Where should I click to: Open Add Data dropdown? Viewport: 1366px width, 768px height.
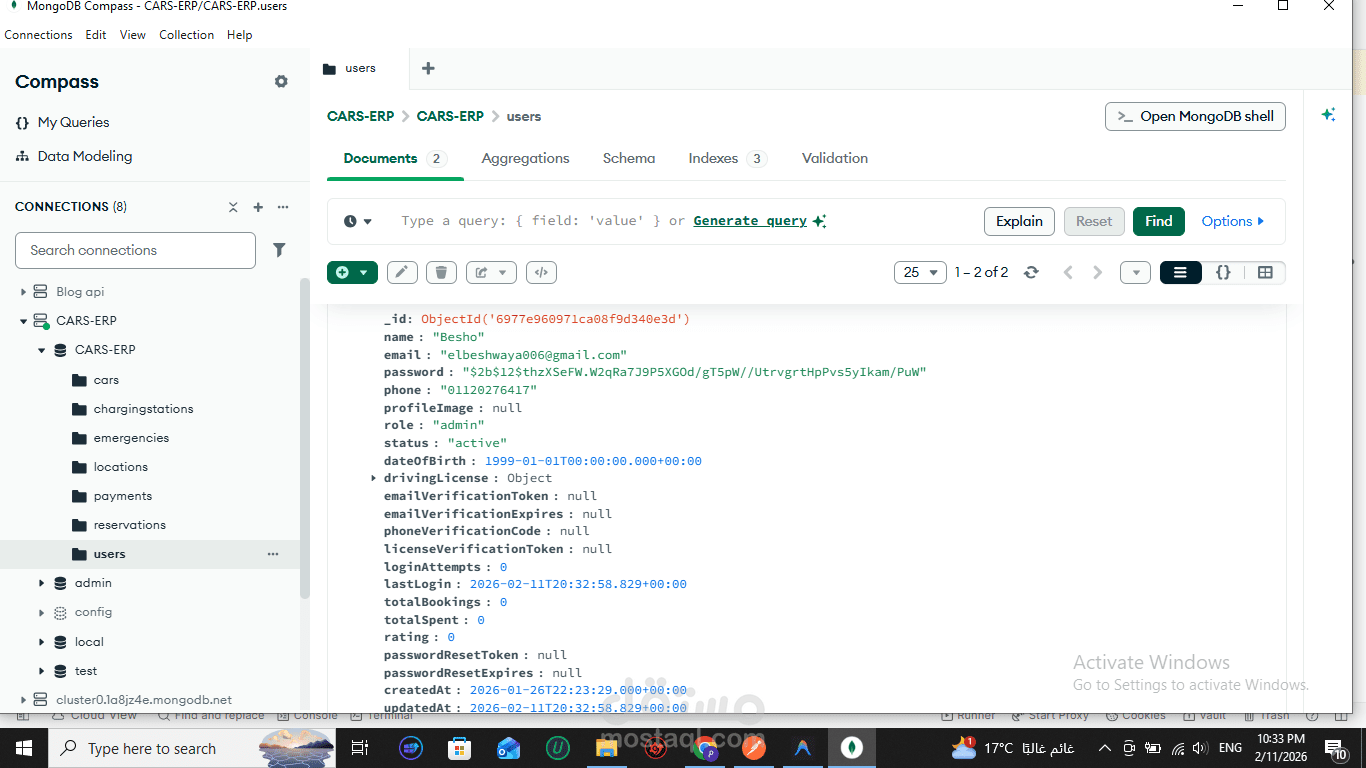click(x=352, y=272)
